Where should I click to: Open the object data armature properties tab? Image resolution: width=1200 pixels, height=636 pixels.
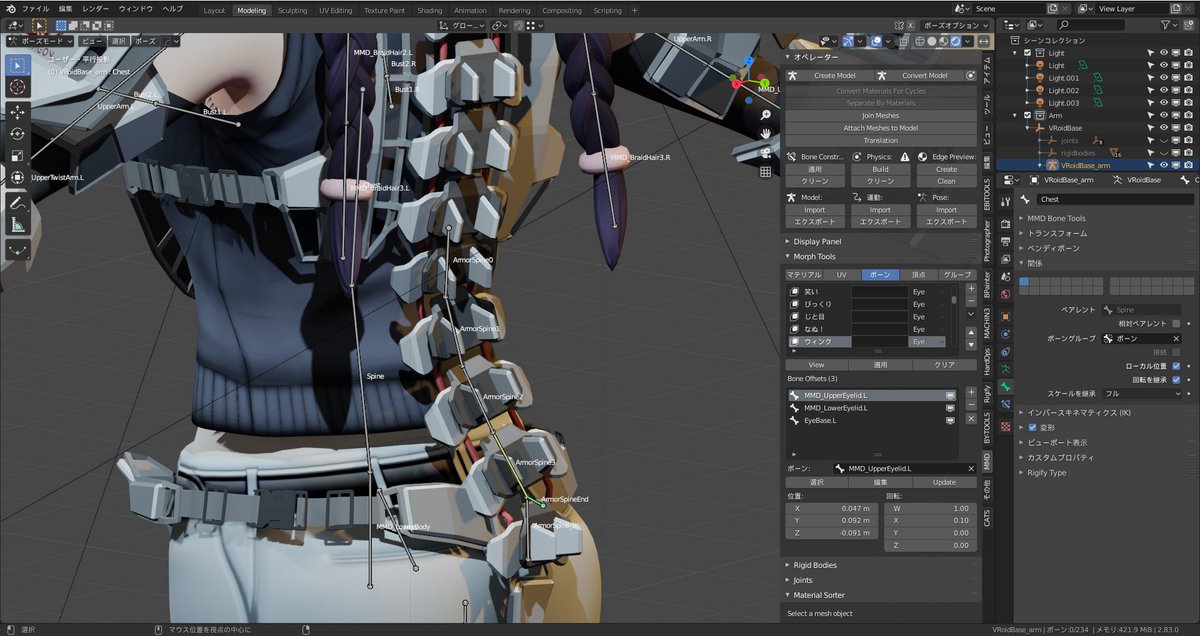click(1005, 368)
